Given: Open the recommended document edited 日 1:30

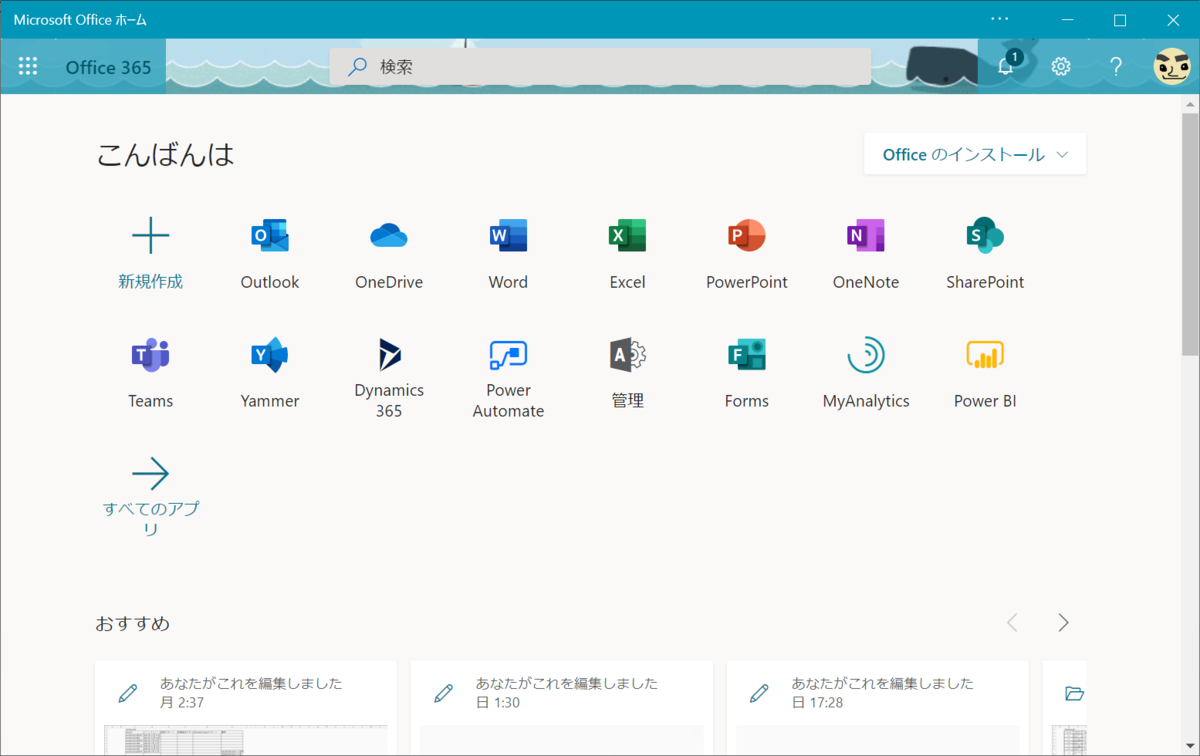Looking at the screenshot, I should coord(562,708).
